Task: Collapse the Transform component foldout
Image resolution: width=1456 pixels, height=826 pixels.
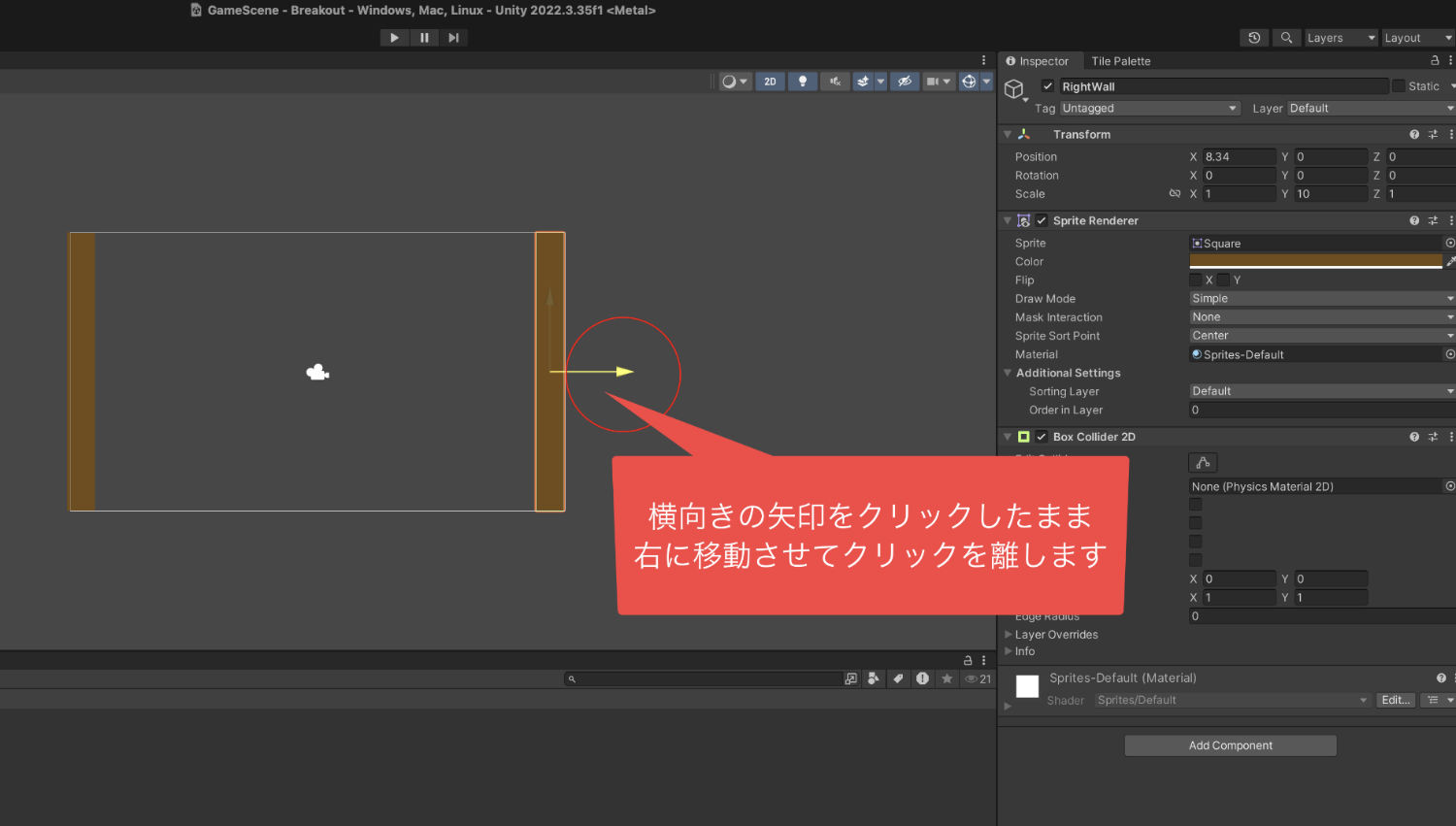Action: coord(1008,135)
